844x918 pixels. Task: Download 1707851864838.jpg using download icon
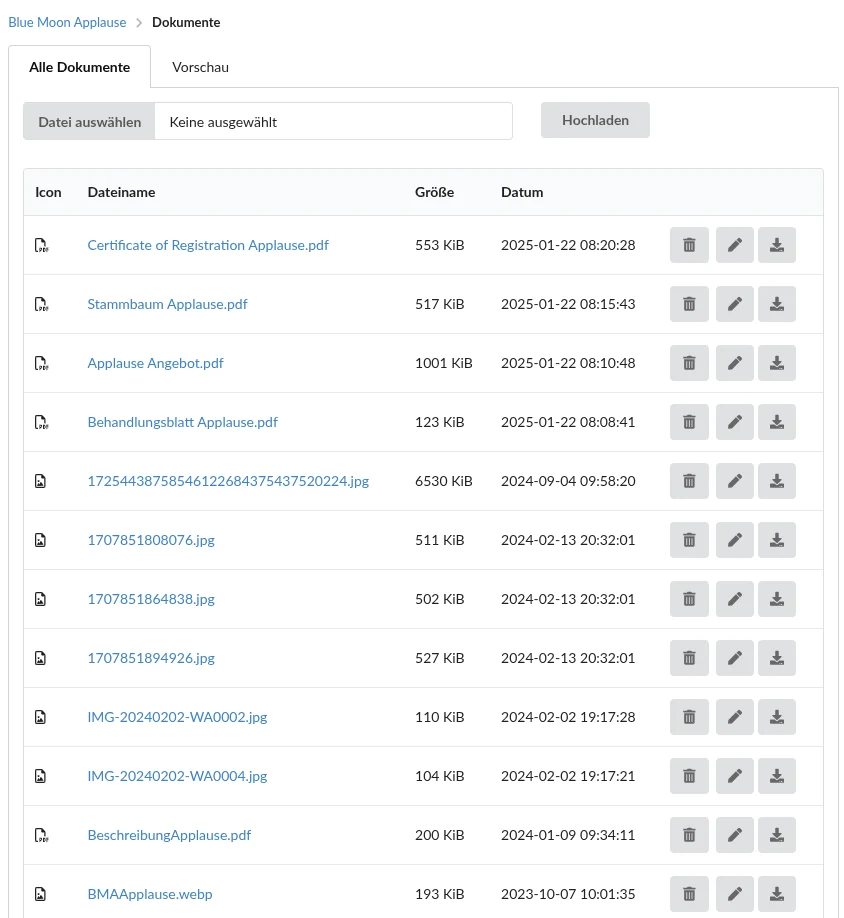click(777, 599)
